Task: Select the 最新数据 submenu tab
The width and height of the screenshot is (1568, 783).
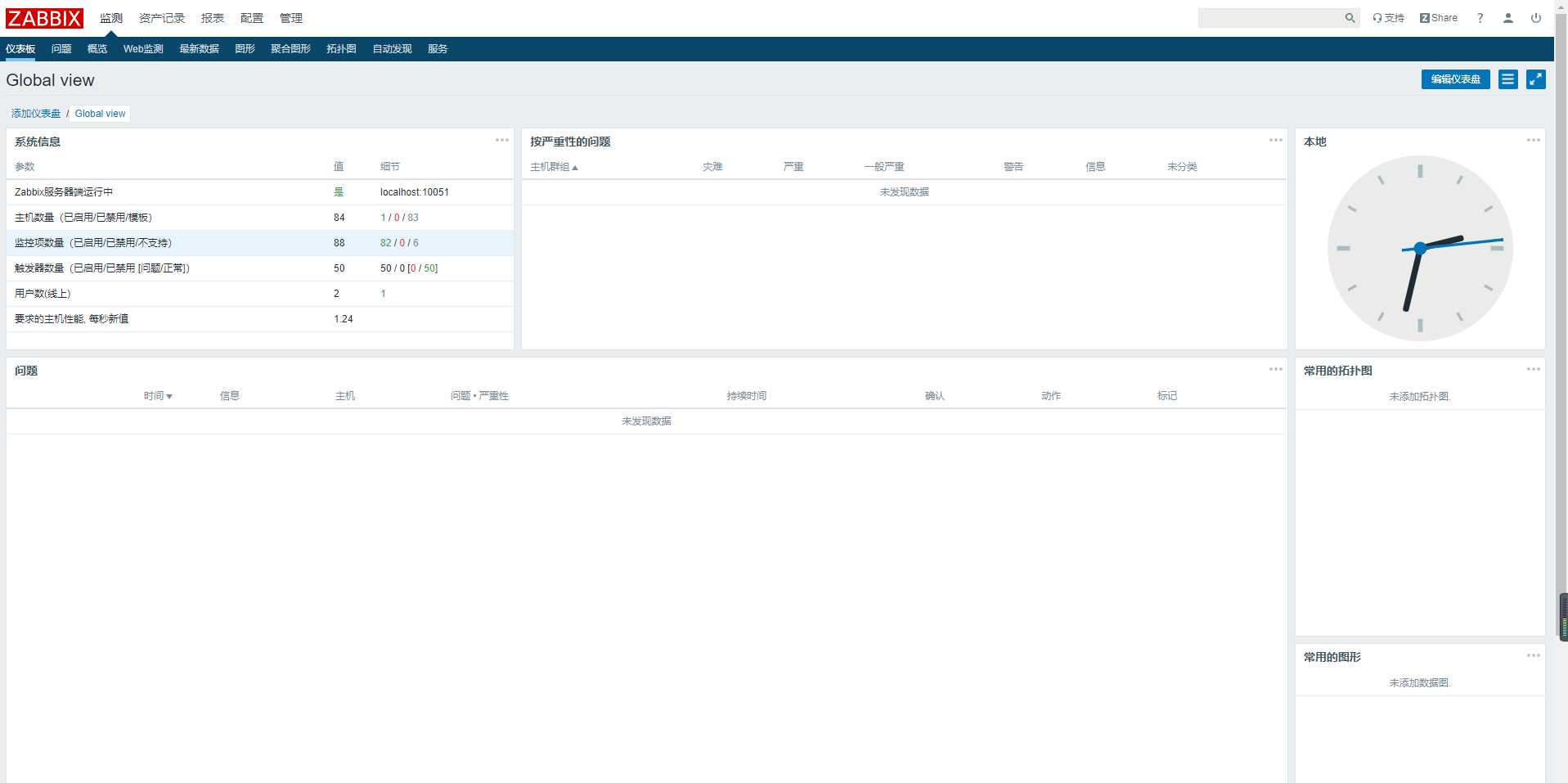Action: coord(199,49)
